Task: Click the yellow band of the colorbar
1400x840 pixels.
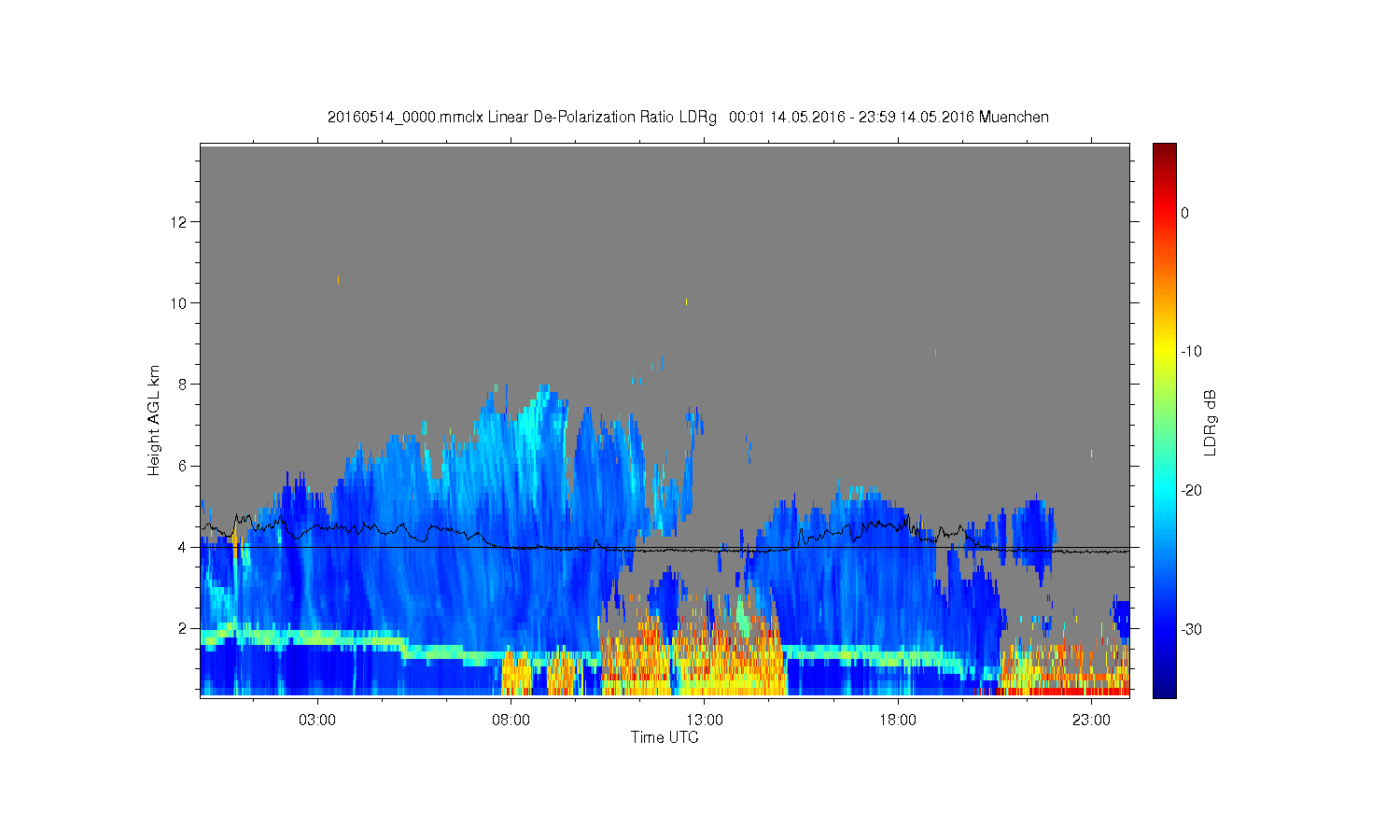Action: tap(1164, 352)
